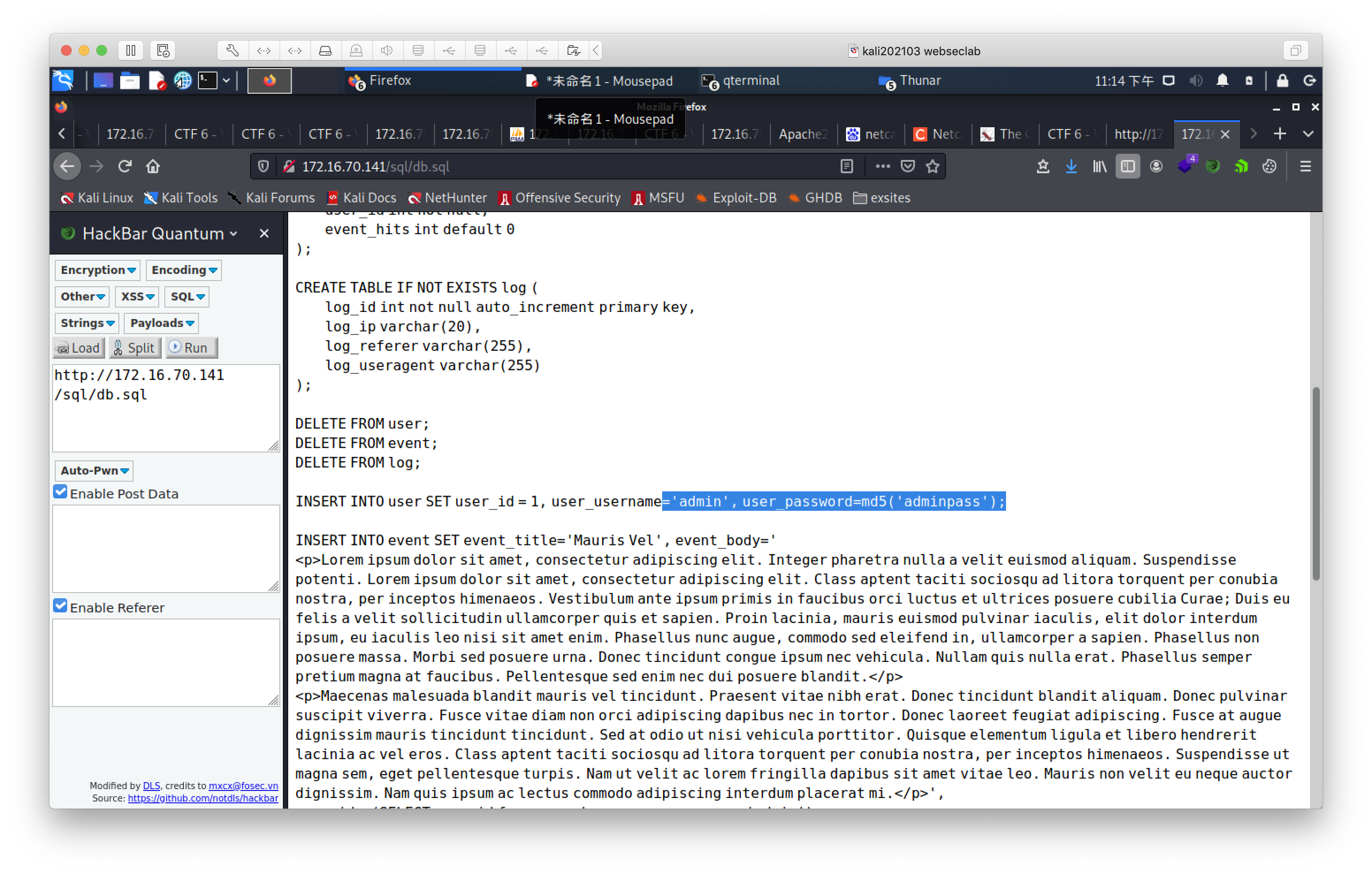
Task: Click the Firefox back navigation arrow
Action: [x=67, y=167]
